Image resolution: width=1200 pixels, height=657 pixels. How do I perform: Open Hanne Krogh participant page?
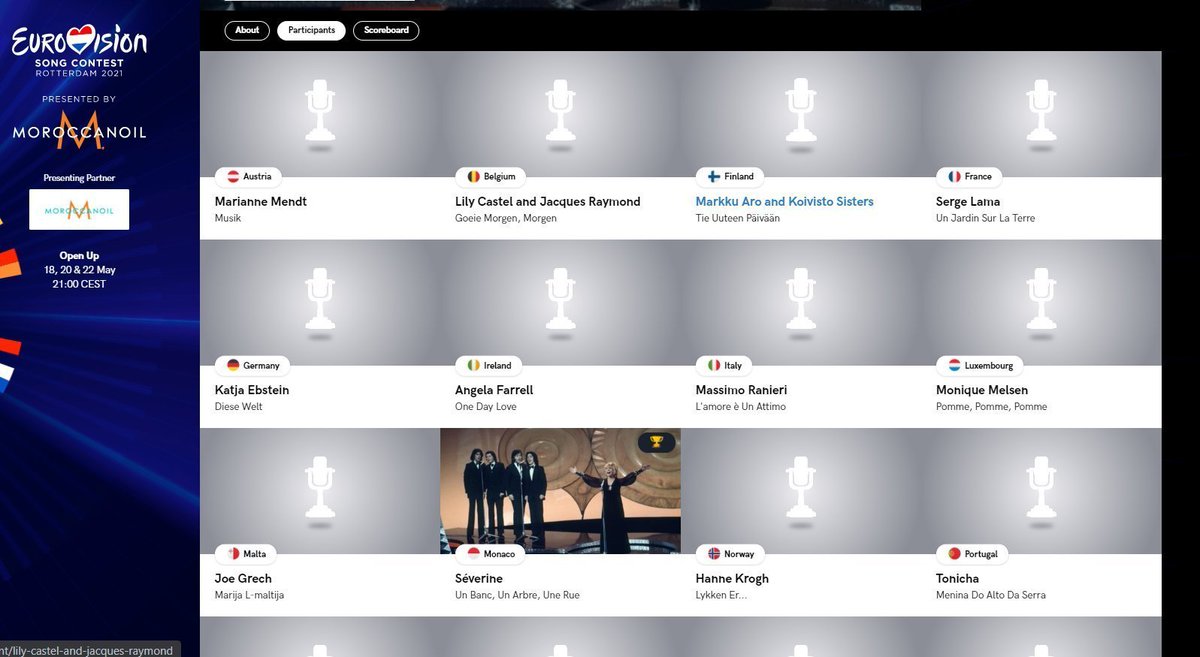coord(732,579)
